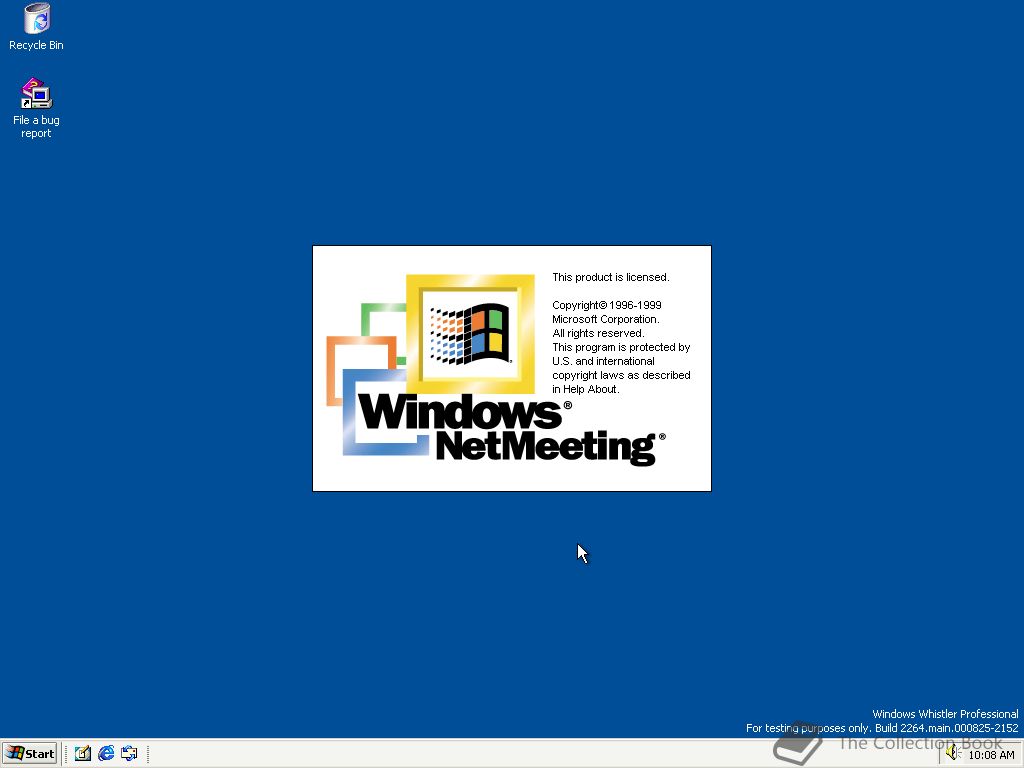
Task: Click the 'Microsoft Corporation.' text
Action: (605, 319)
